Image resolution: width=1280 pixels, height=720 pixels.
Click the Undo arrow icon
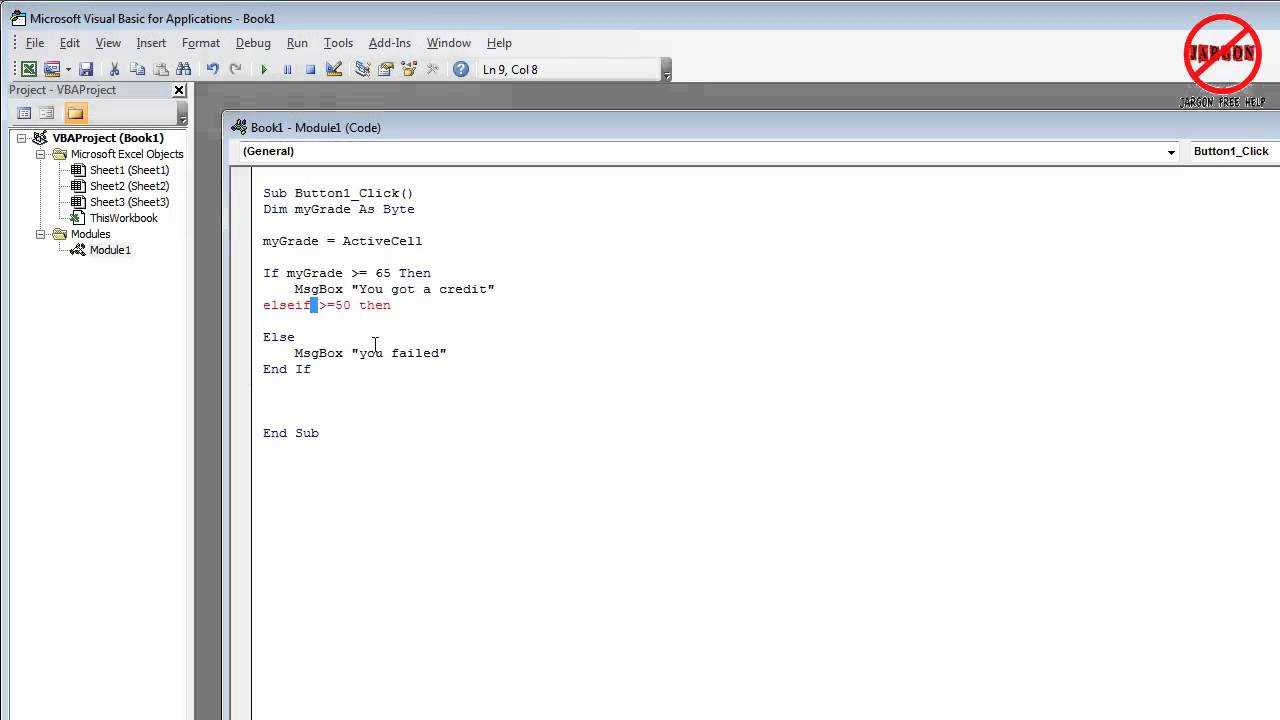point(212,69)
